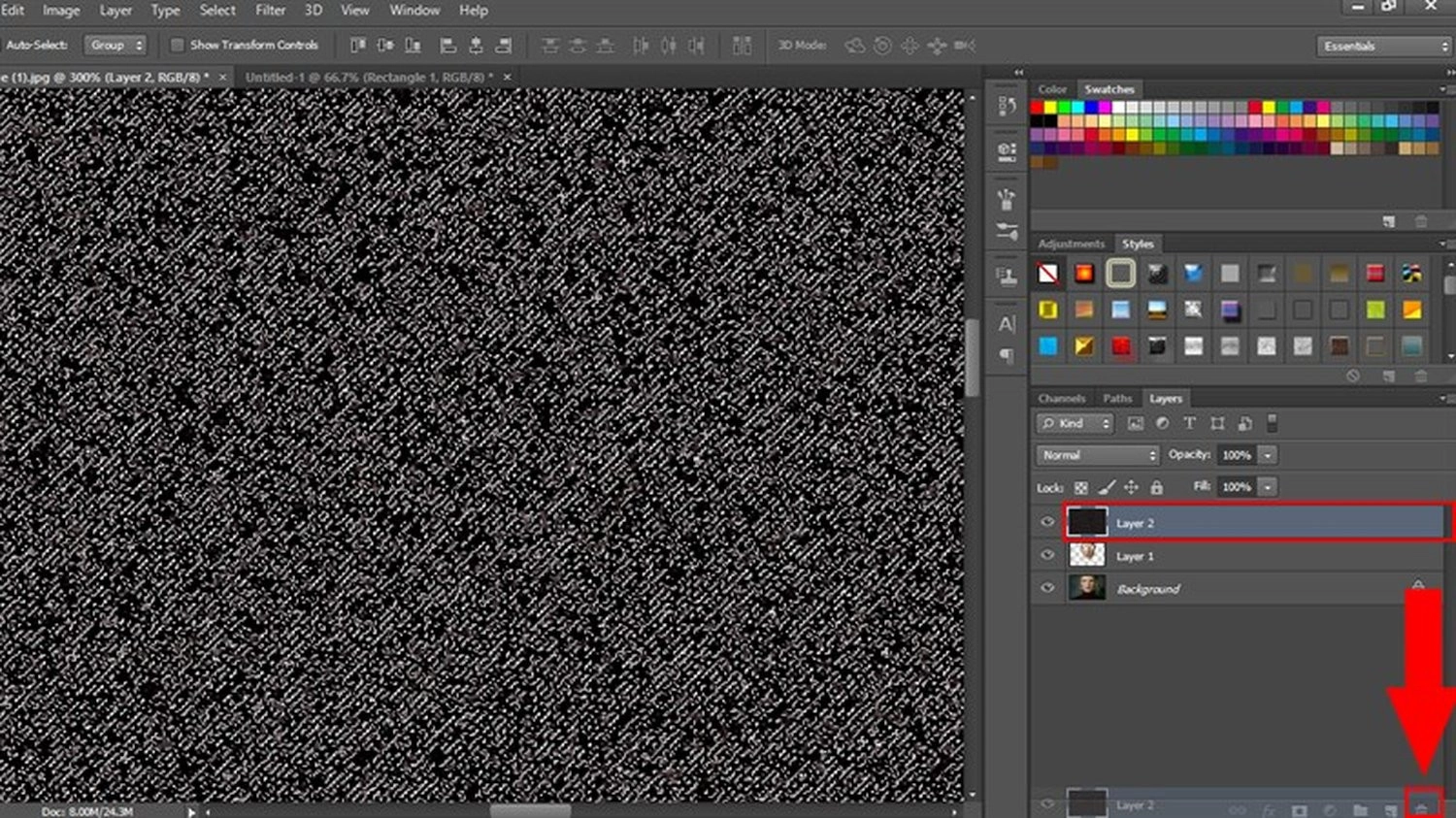Toggle the layer filtering on/off switch

[1273, 423]
